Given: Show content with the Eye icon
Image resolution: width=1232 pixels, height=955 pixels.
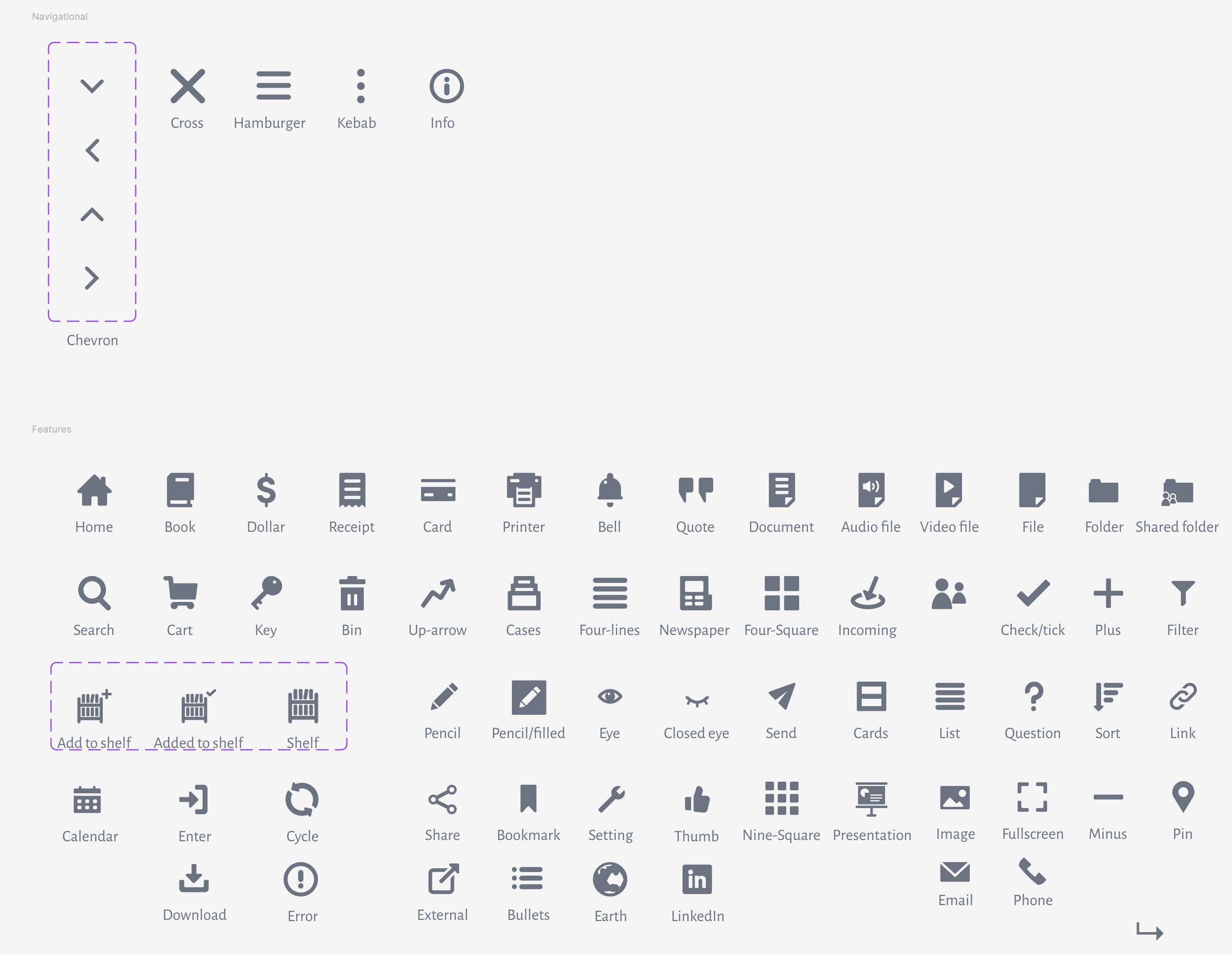Looking at the screenshot, I should pyautogui.click(x=610, y=697).
